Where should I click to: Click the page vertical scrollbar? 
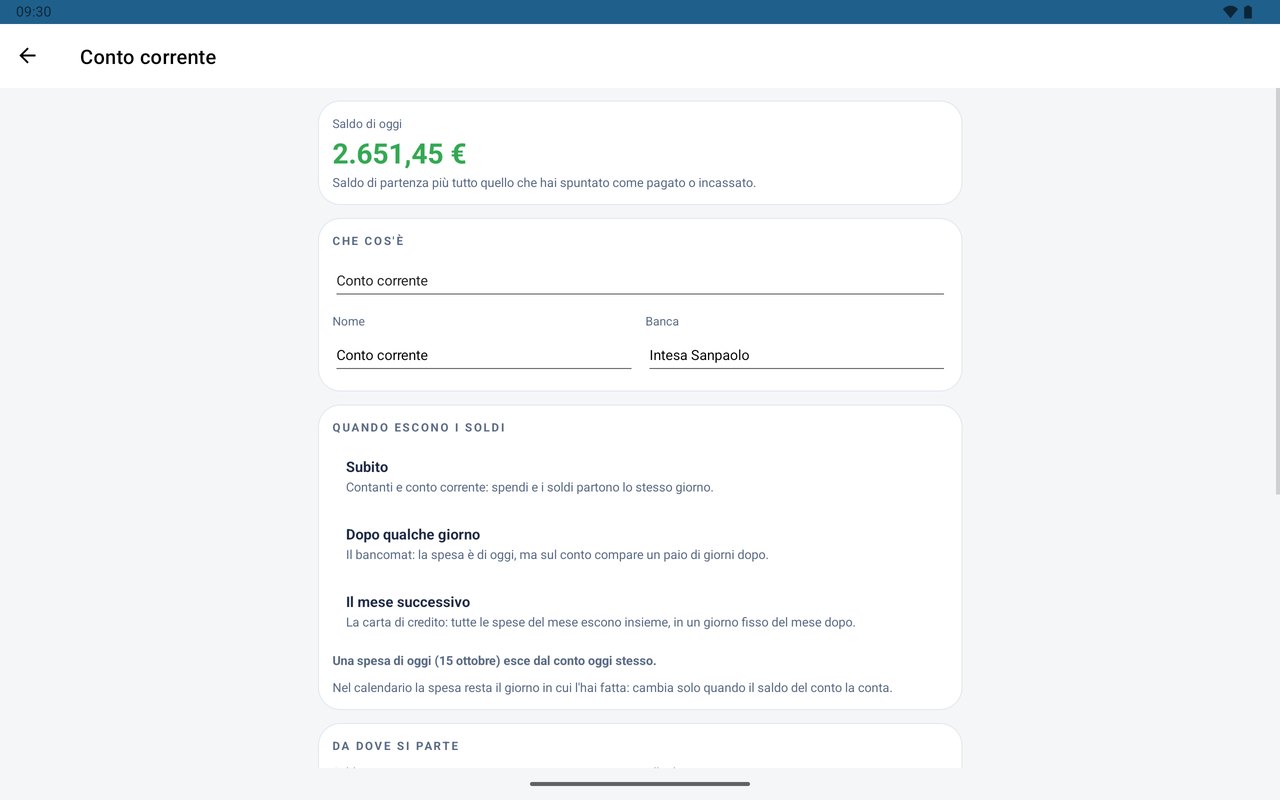pos(1276,291)
